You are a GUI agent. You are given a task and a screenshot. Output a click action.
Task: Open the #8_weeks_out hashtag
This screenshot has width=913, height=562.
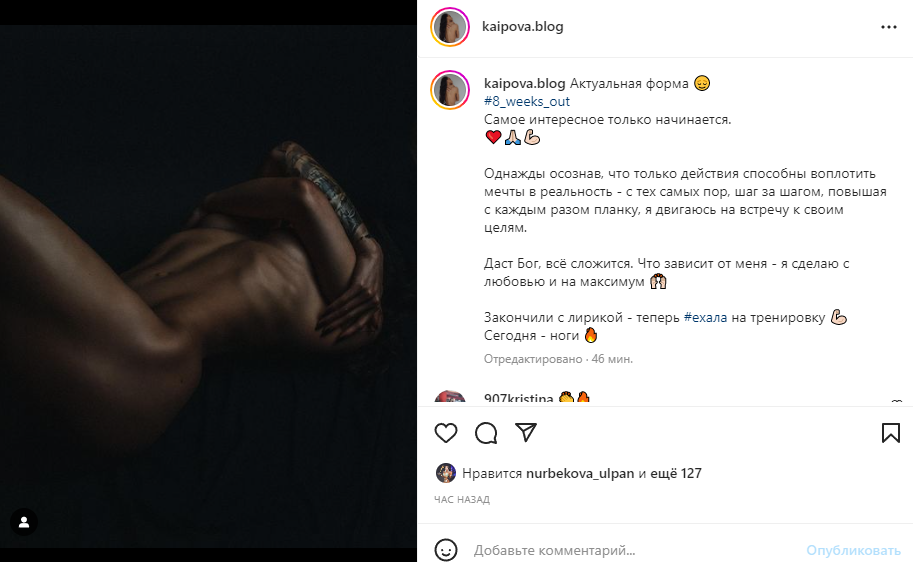click(x=527, y=101)
